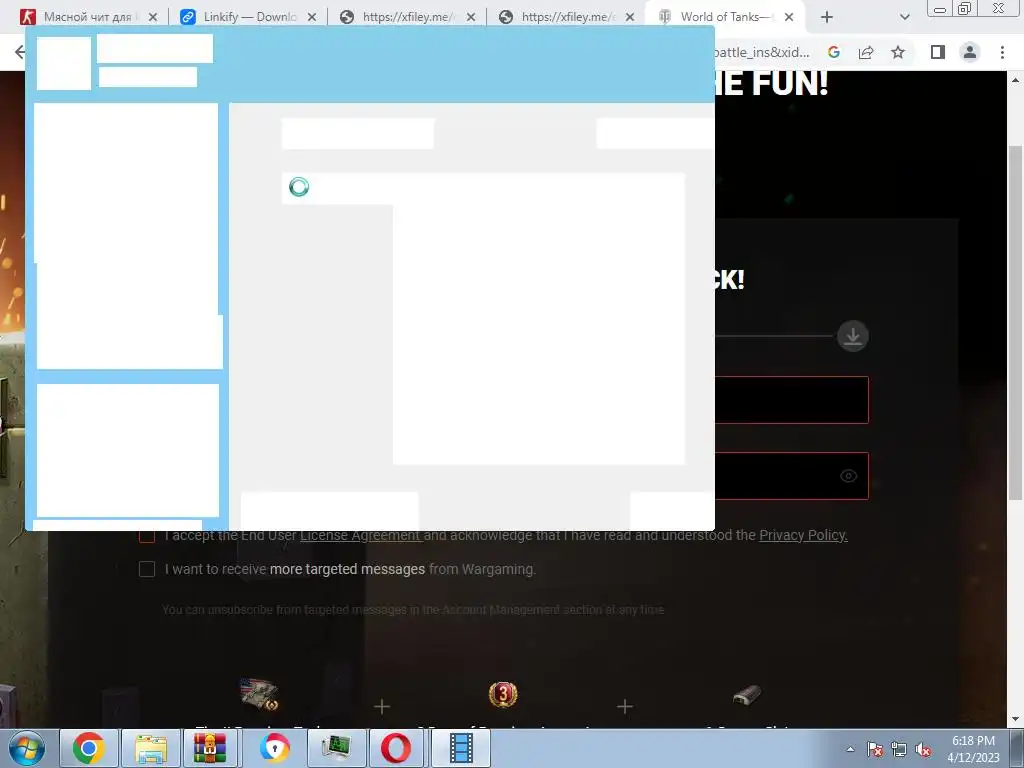Open Opera from the taskbar
The height and width of the screenshot is (768, 1024).
pos(396,748)
